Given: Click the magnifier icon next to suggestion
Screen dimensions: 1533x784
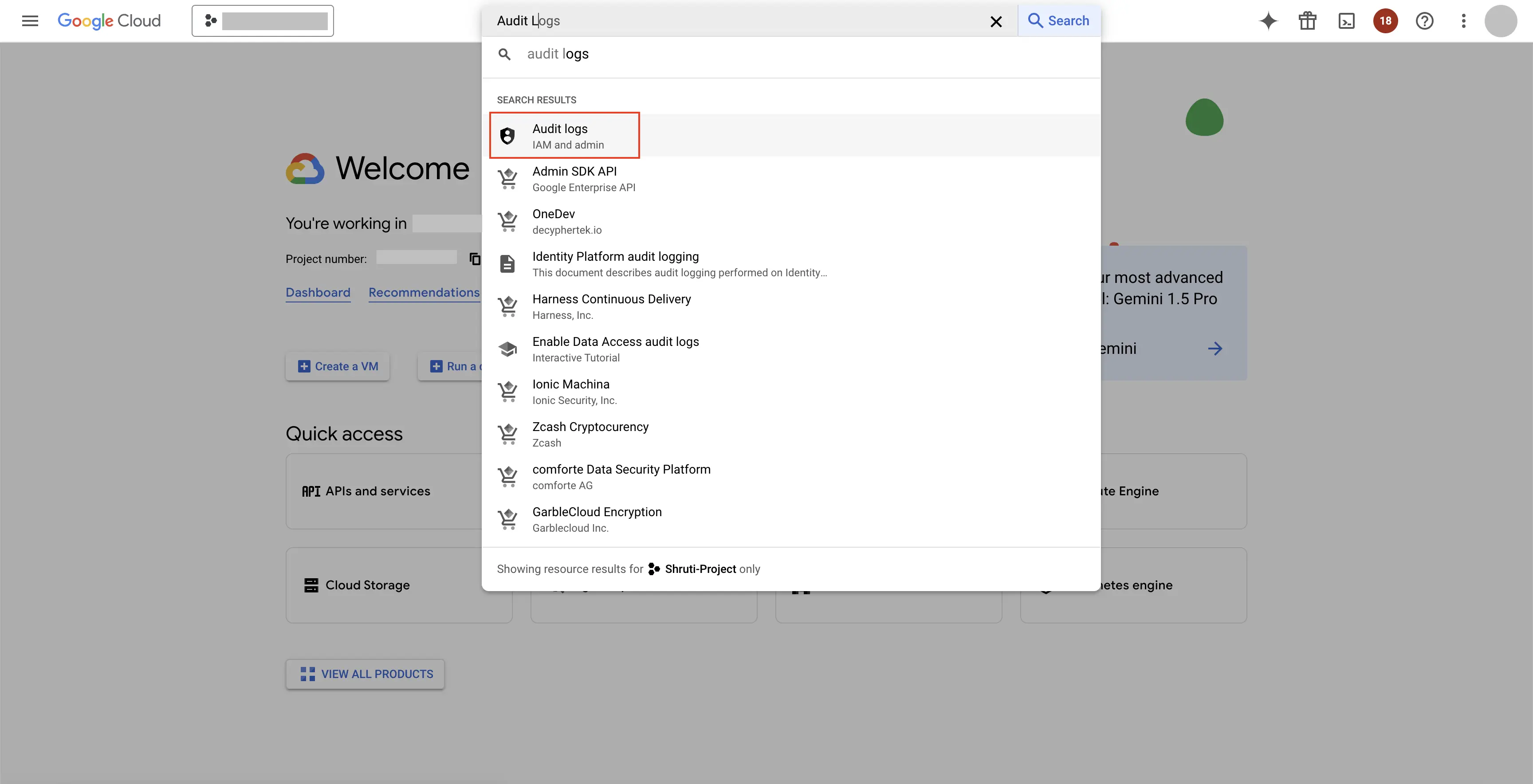Looking at the screenshot, I should click(505, 54).
